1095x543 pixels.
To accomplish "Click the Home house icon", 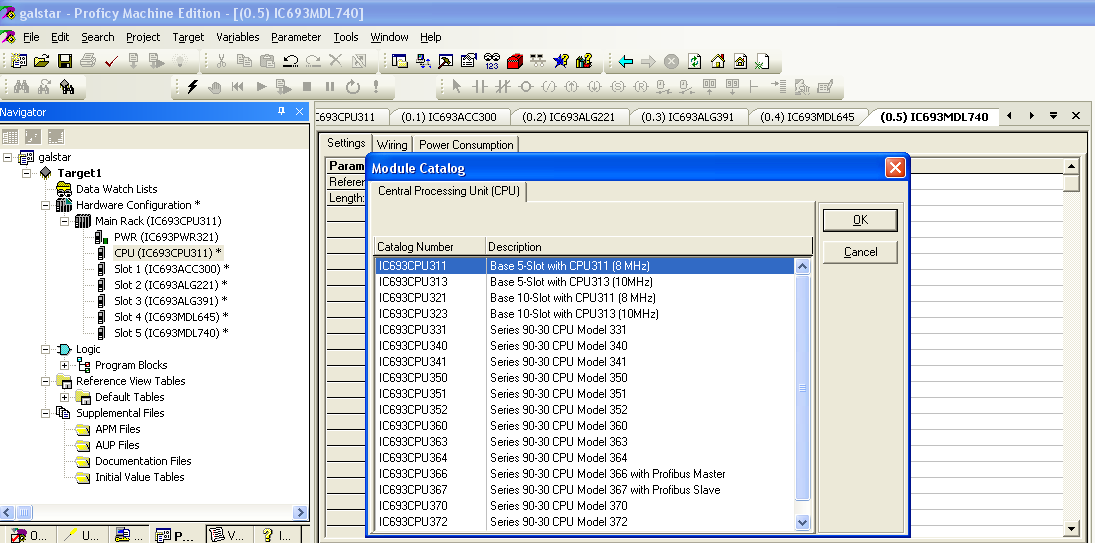I will 717,61.
